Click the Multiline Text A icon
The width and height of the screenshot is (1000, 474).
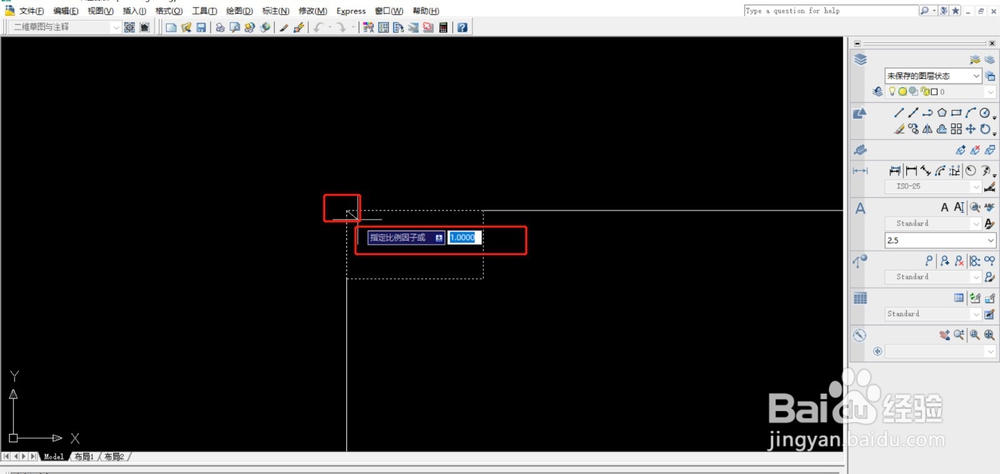tap(945, 207)
